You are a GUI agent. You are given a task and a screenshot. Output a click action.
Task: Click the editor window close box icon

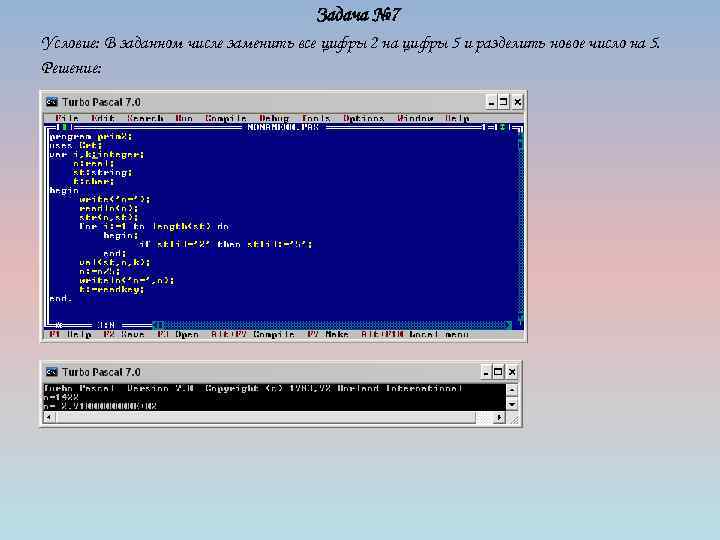click(65, 127)
